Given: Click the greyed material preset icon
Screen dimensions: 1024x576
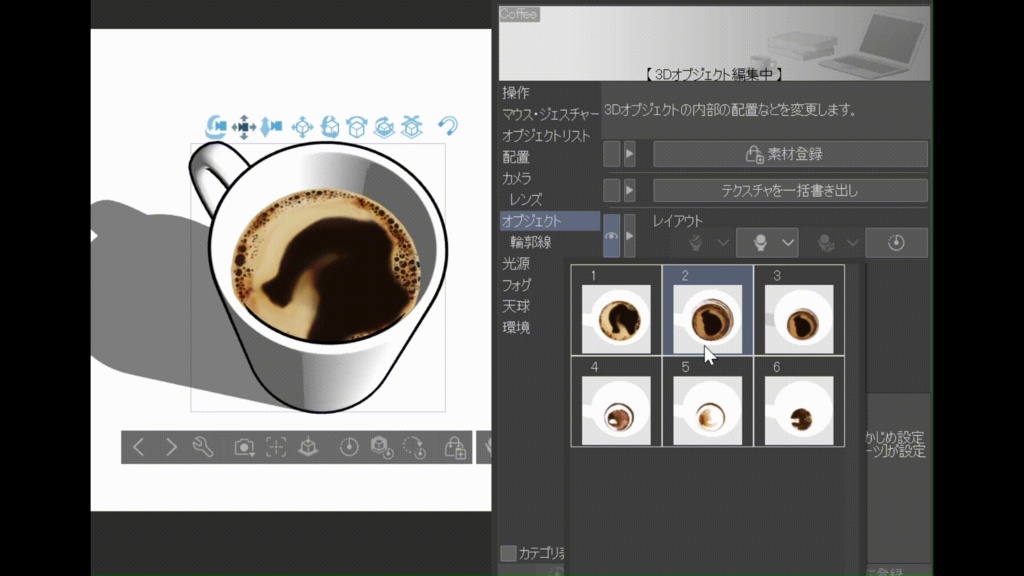Looking at the screenshot, I should coord(696,242).
